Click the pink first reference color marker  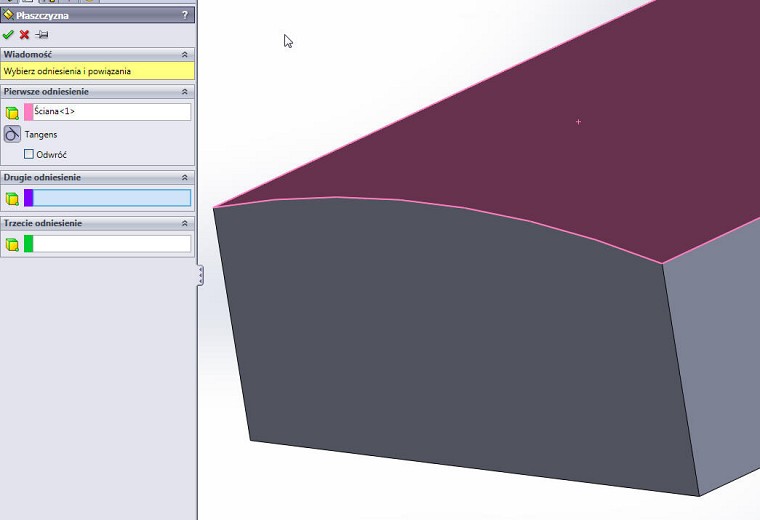[29, 111]
